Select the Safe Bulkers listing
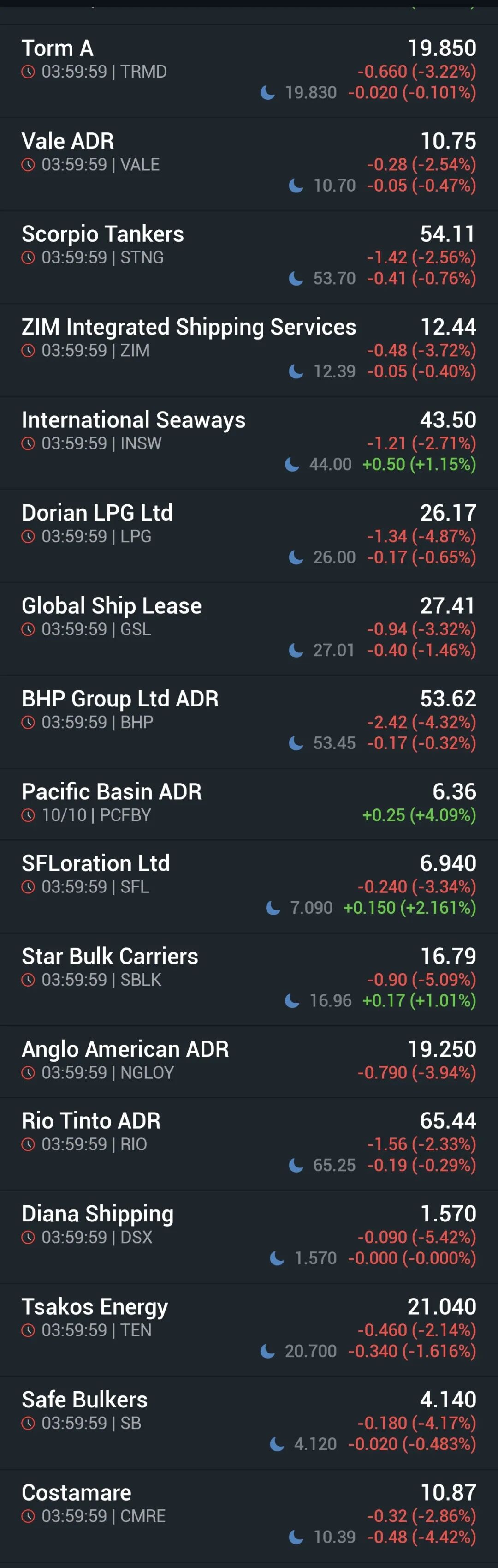This screenshot has height=1568, width=498. [x=84, y=1400]
